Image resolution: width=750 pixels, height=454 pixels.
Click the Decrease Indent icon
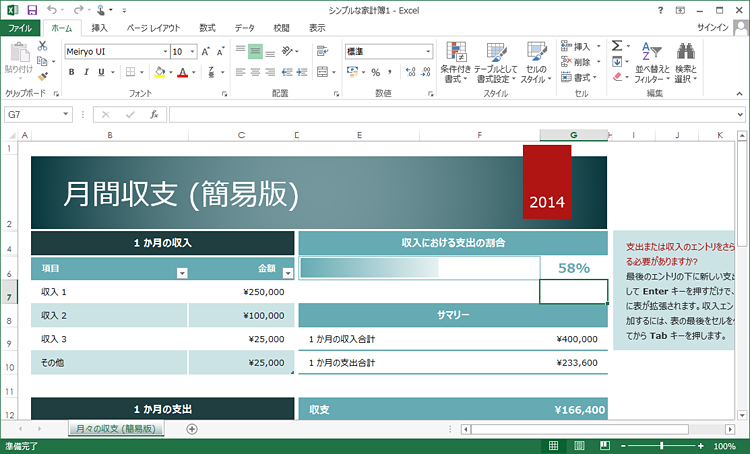[287, 72]
